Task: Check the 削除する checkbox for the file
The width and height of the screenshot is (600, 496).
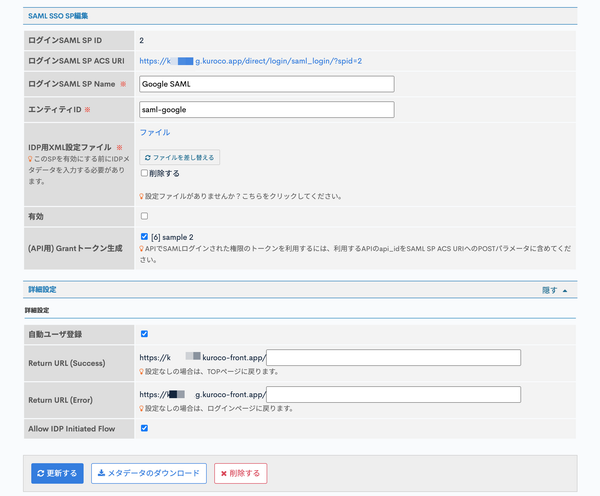Action: click(x=144, y=173)
